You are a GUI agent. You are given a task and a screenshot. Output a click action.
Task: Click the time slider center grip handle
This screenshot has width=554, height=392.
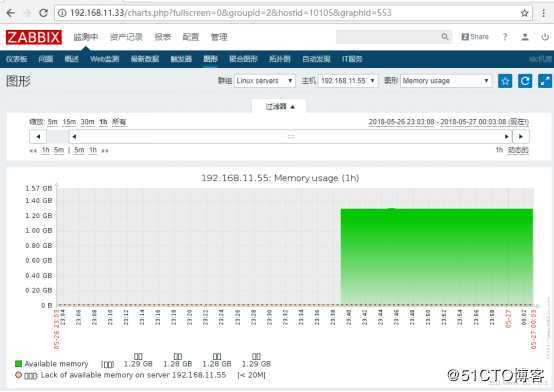pyautogui.click(x=291, y=136)
